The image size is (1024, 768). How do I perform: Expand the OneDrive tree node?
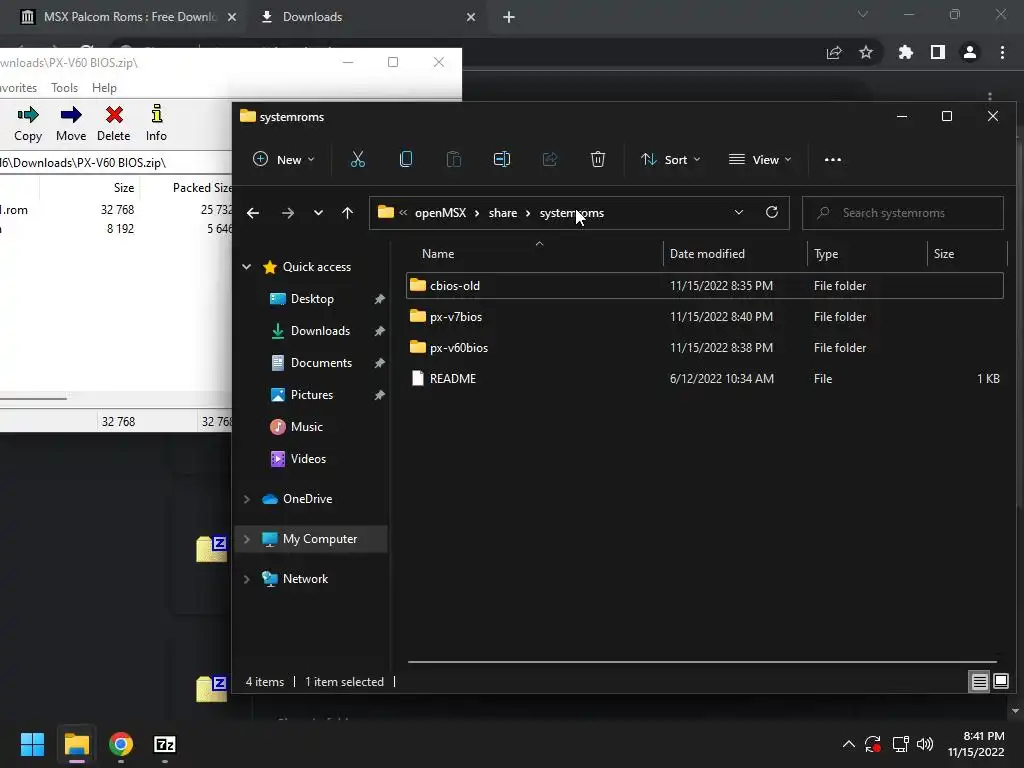247,499
